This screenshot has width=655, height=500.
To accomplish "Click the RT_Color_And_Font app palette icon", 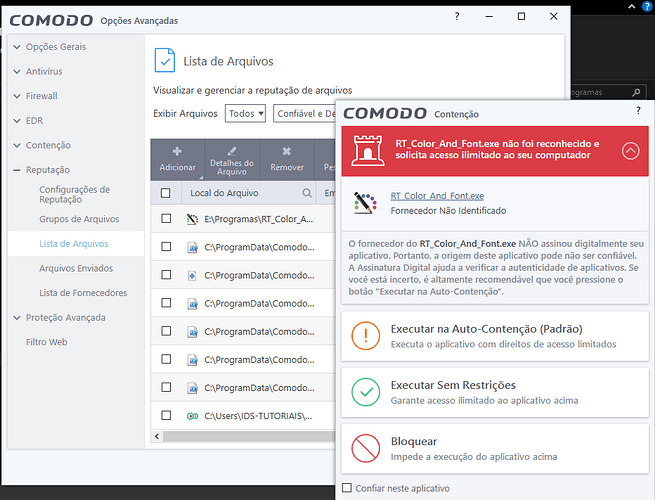I will pyautogui.click(x=365, y=203).
